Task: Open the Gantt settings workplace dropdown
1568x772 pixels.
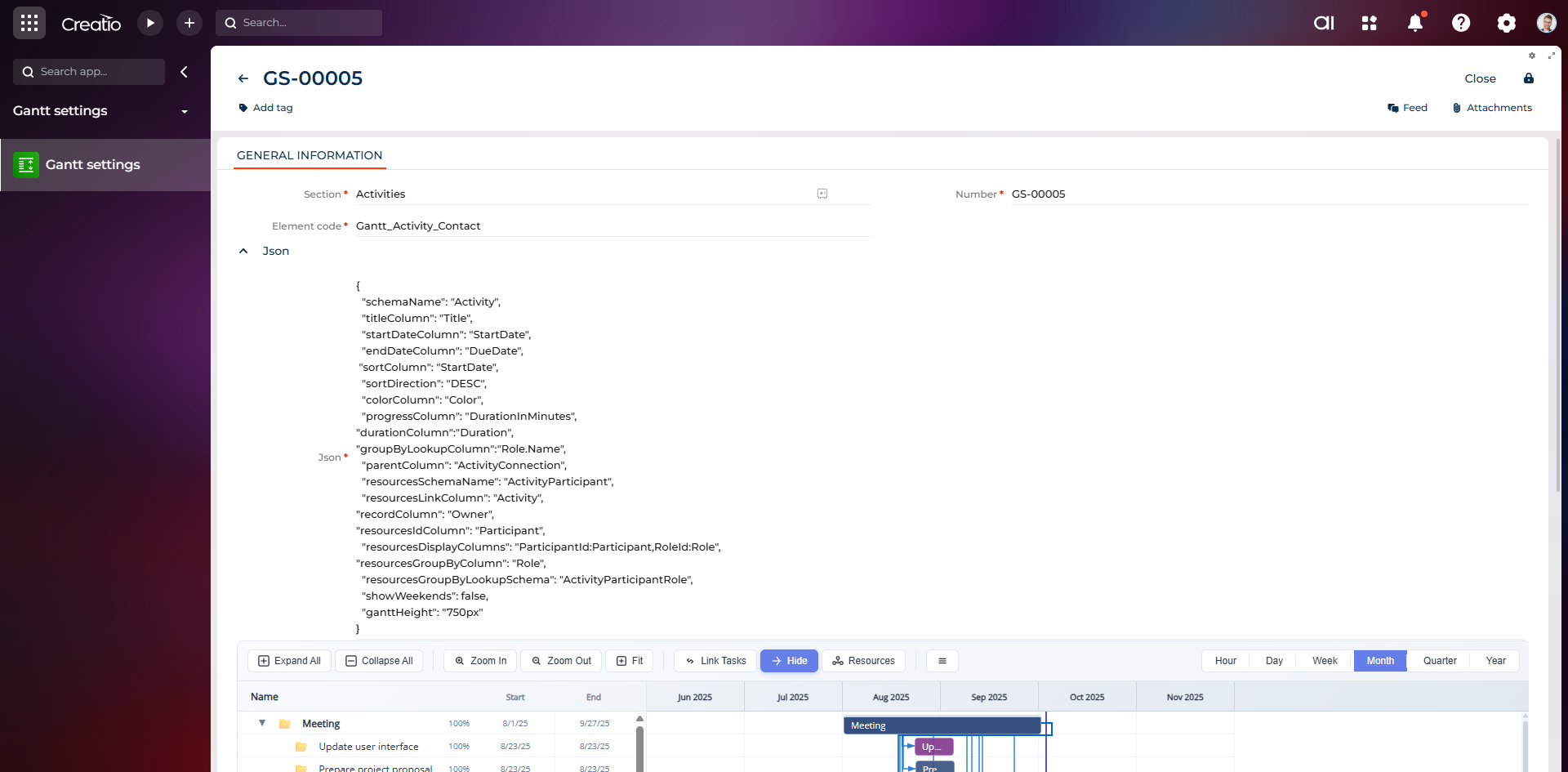Action: [x=185, y=111]
